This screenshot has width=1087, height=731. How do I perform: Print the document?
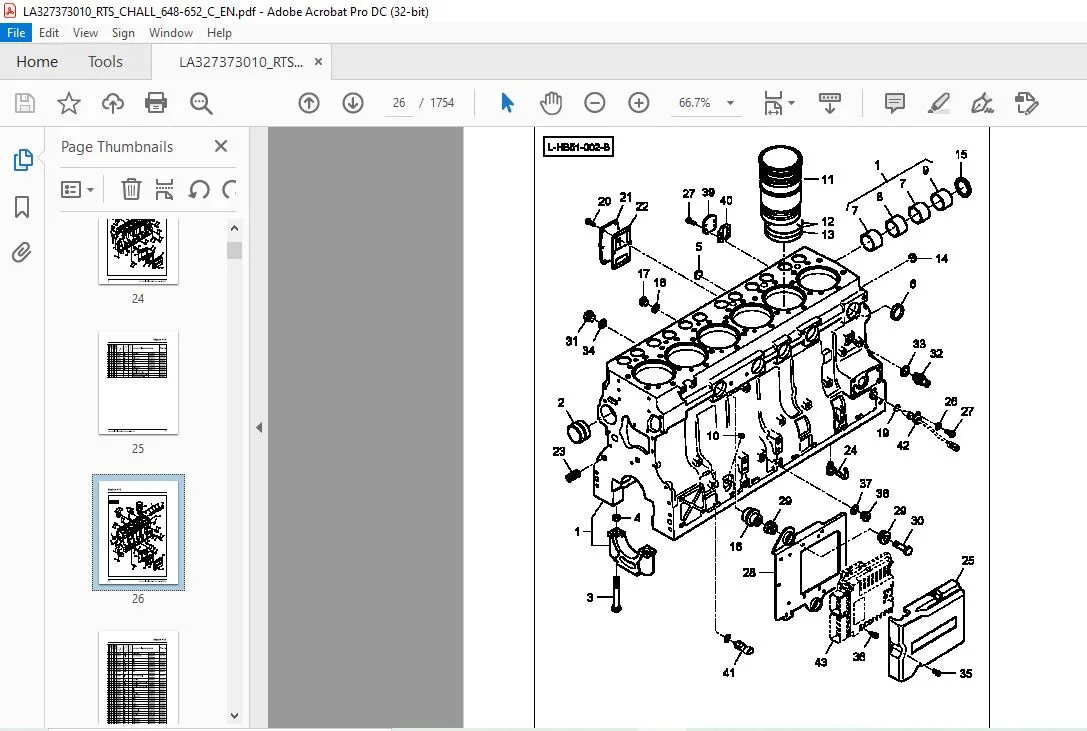(156, 103)
